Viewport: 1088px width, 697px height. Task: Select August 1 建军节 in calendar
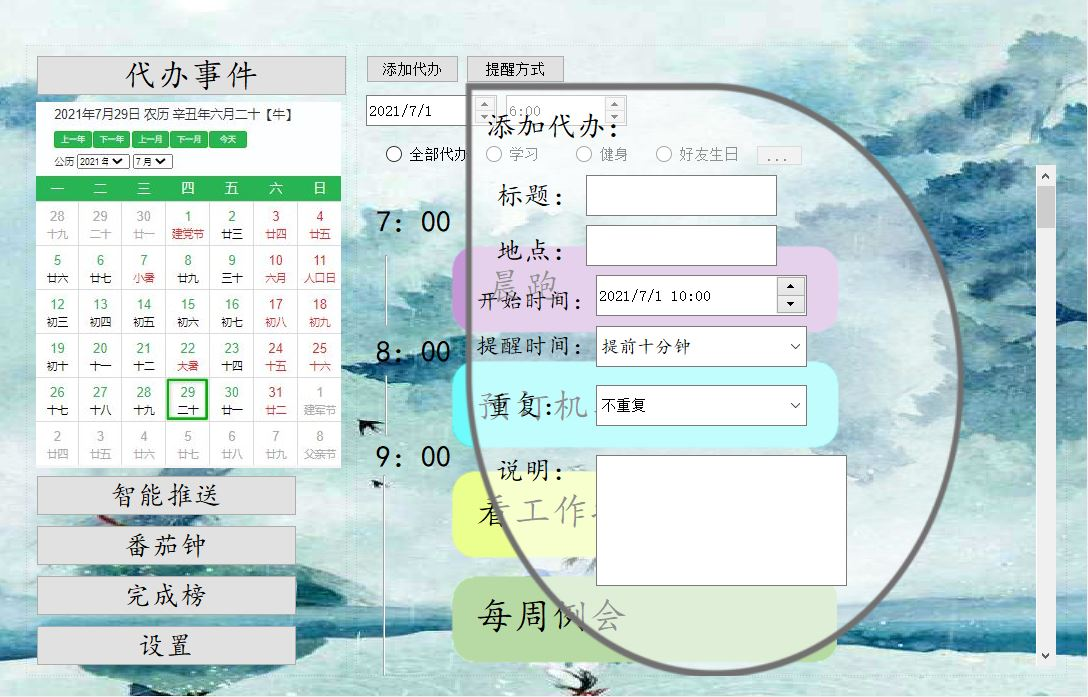319,400
